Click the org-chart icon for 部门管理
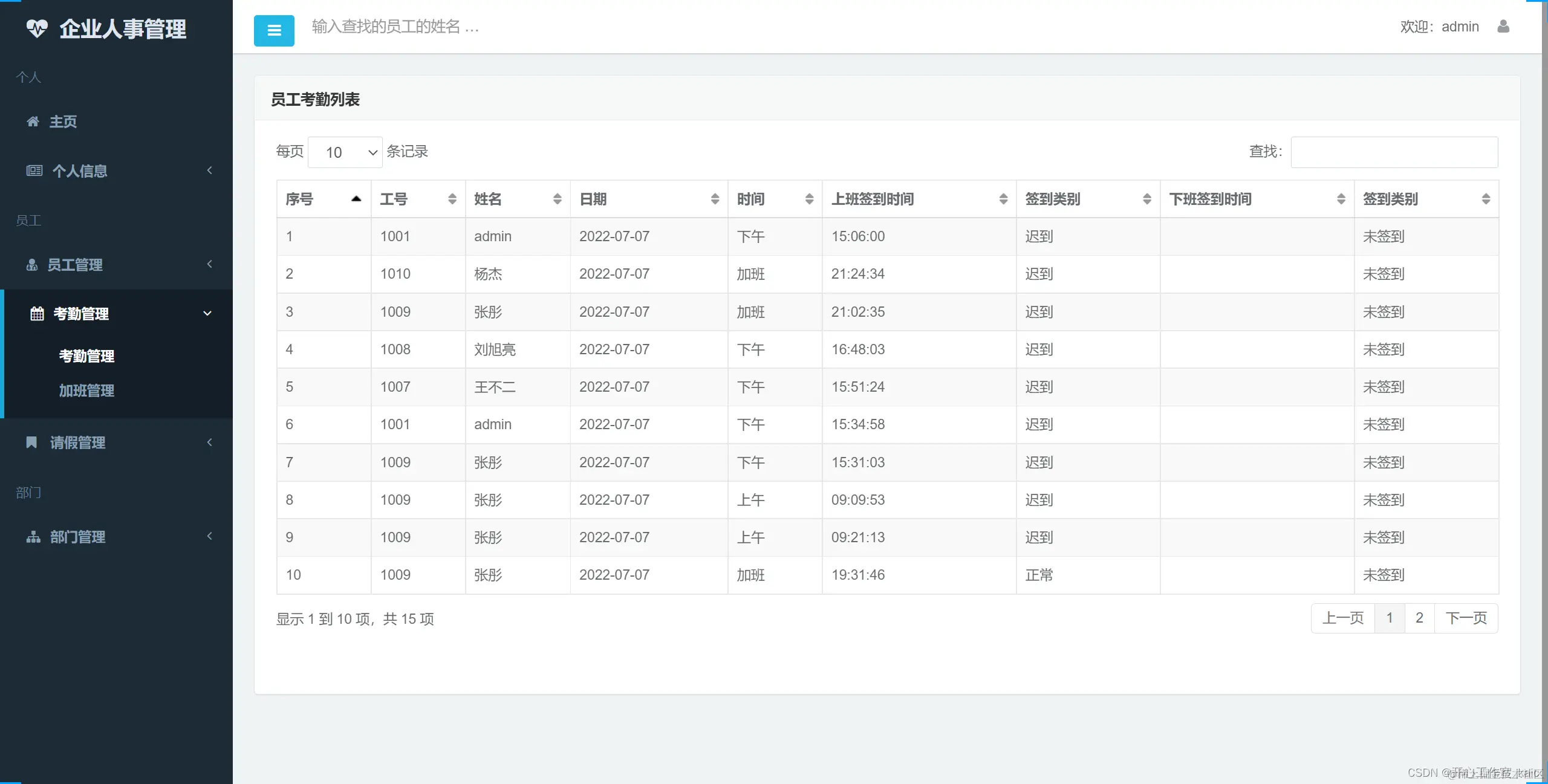The image size is (1548, 784). 33,537
